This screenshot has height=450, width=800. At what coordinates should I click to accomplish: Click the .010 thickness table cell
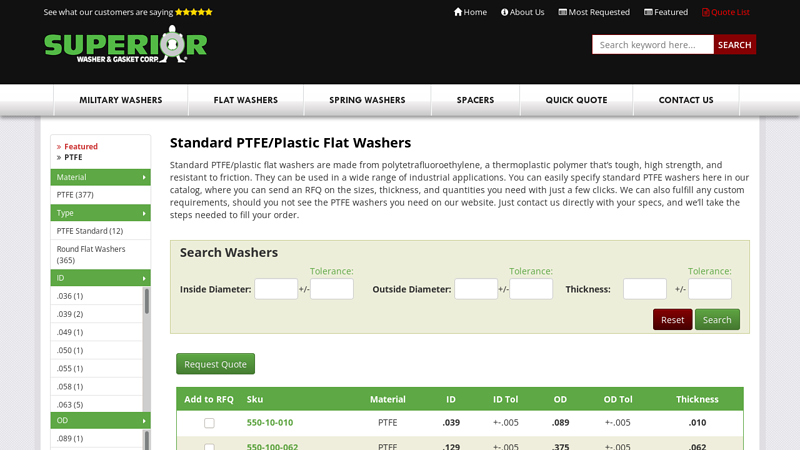[697, 422]
